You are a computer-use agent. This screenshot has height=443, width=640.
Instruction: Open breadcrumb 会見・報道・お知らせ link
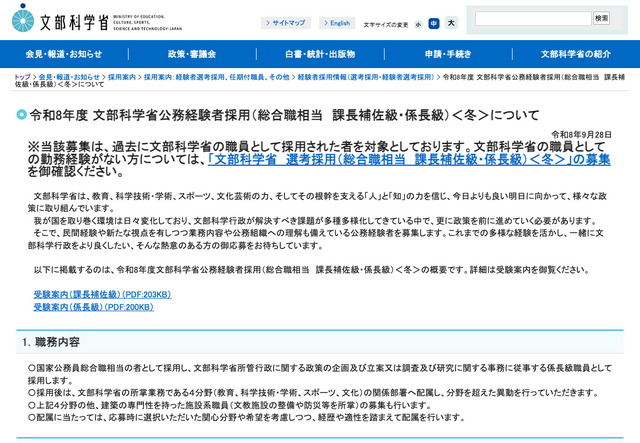[69, 77]
